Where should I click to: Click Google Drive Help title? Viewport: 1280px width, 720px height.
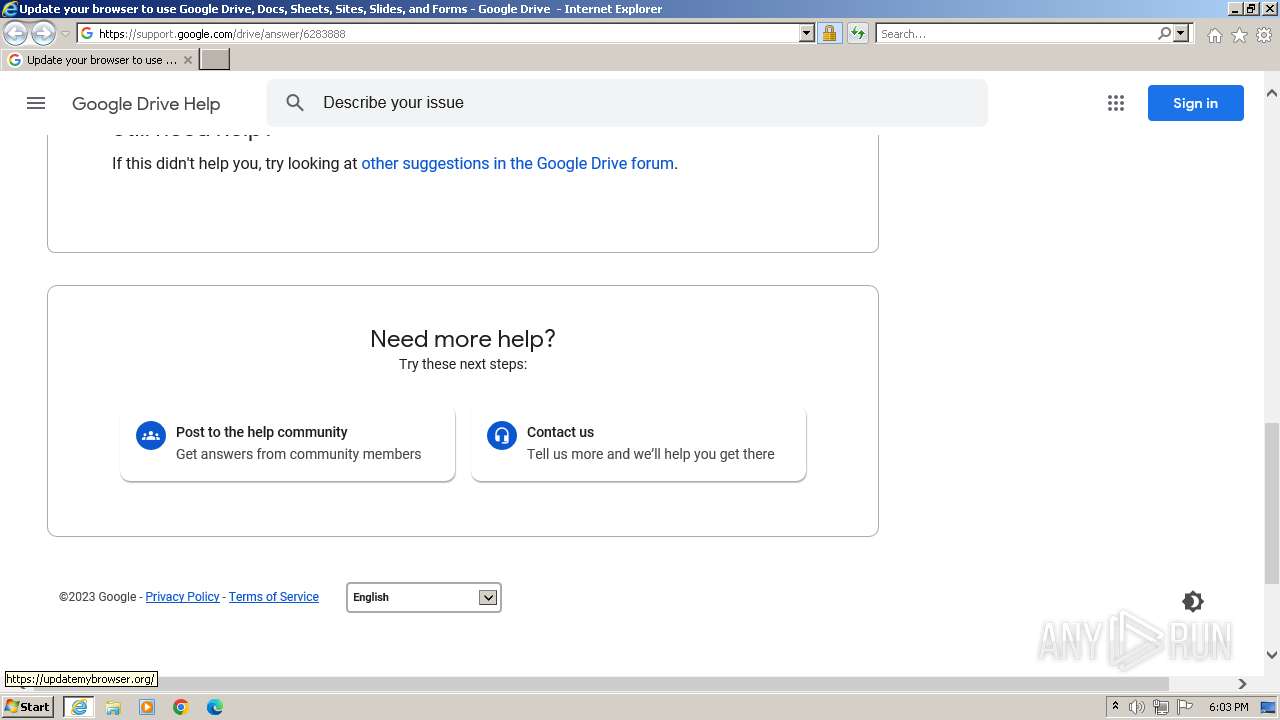point(146,104)
